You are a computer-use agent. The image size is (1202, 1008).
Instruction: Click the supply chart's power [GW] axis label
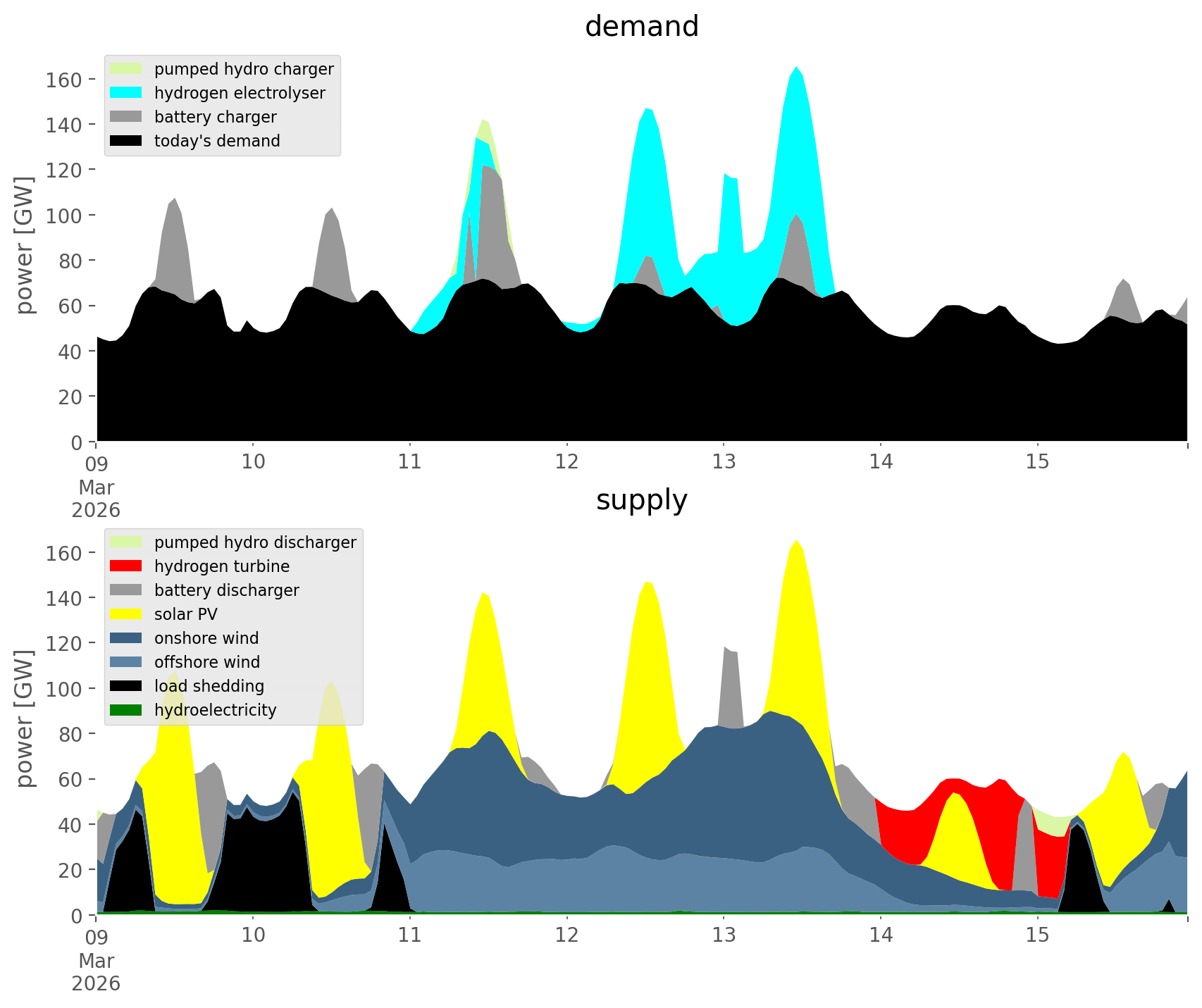click(25, 718)
